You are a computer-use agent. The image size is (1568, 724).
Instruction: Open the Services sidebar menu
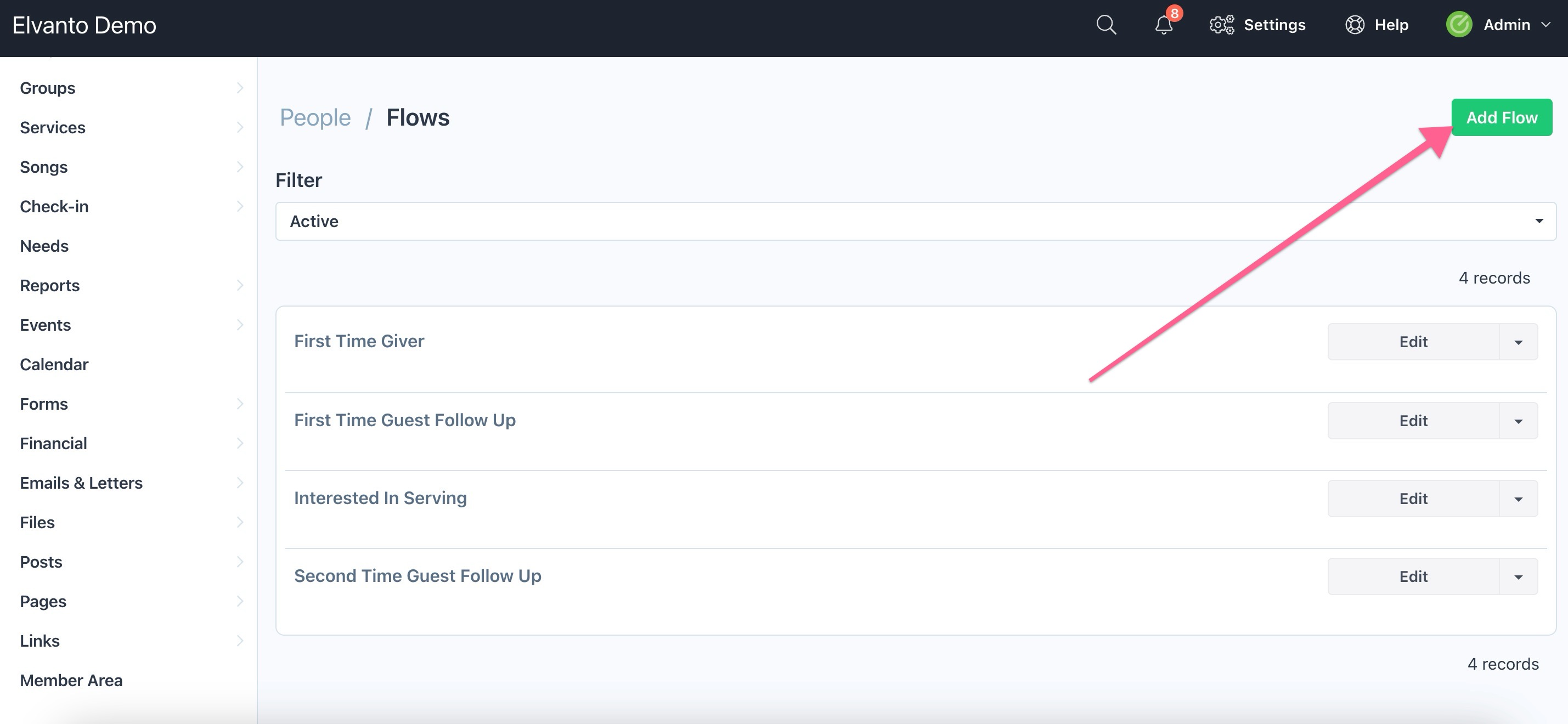point(52,128)
